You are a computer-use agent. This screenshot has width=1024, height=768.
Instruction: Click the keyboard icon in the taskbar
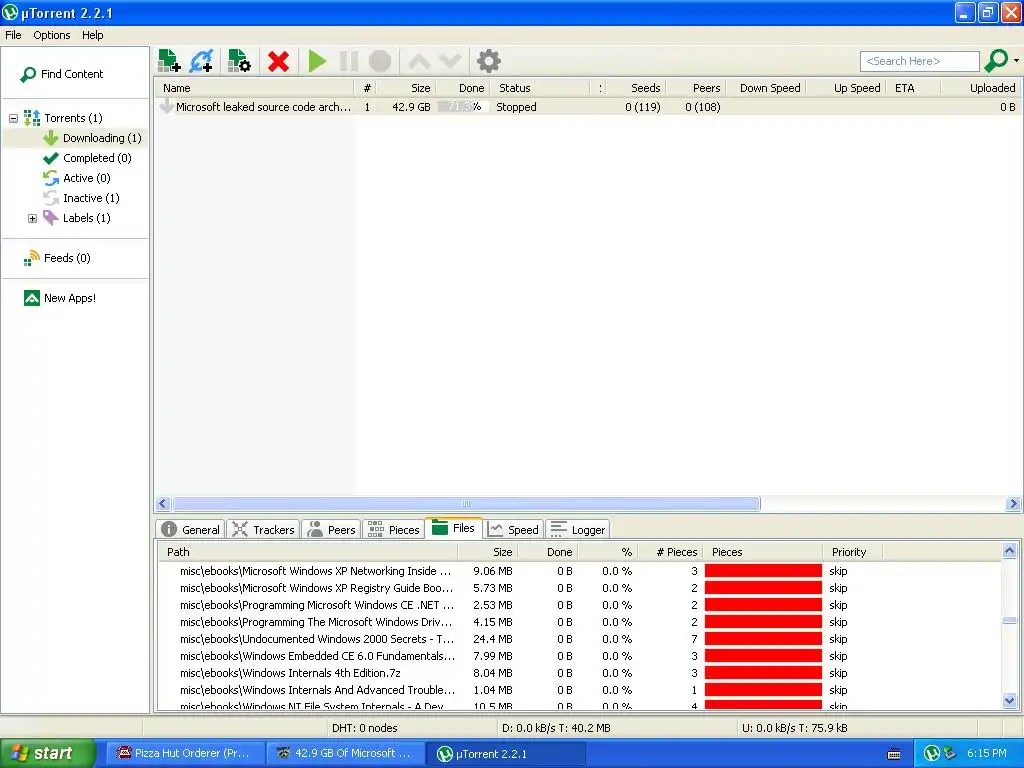pyautogui.click(x=894, y=754)
